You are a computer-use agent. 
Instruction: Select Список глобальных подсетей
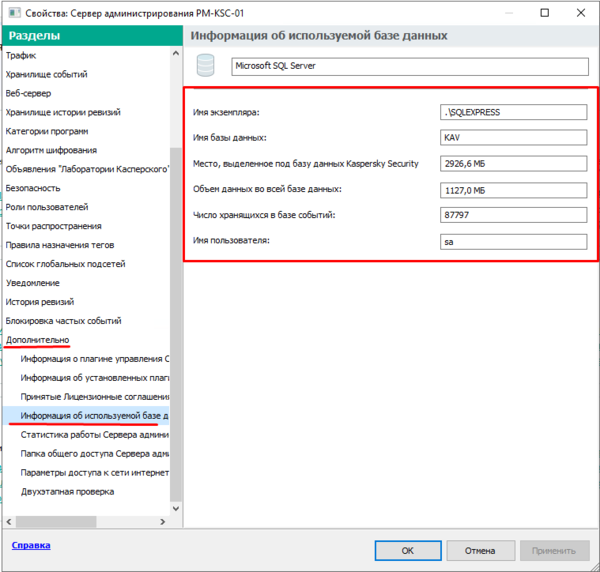click(65, 264)
